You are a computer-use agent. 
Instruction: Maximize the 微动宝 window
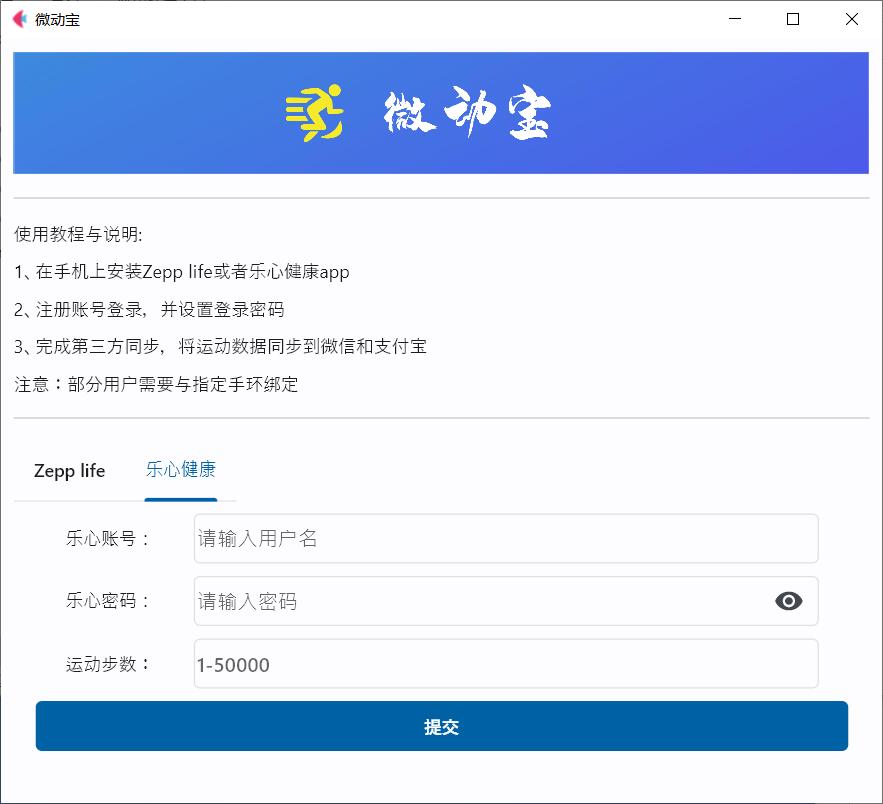(x=793, y=19)
